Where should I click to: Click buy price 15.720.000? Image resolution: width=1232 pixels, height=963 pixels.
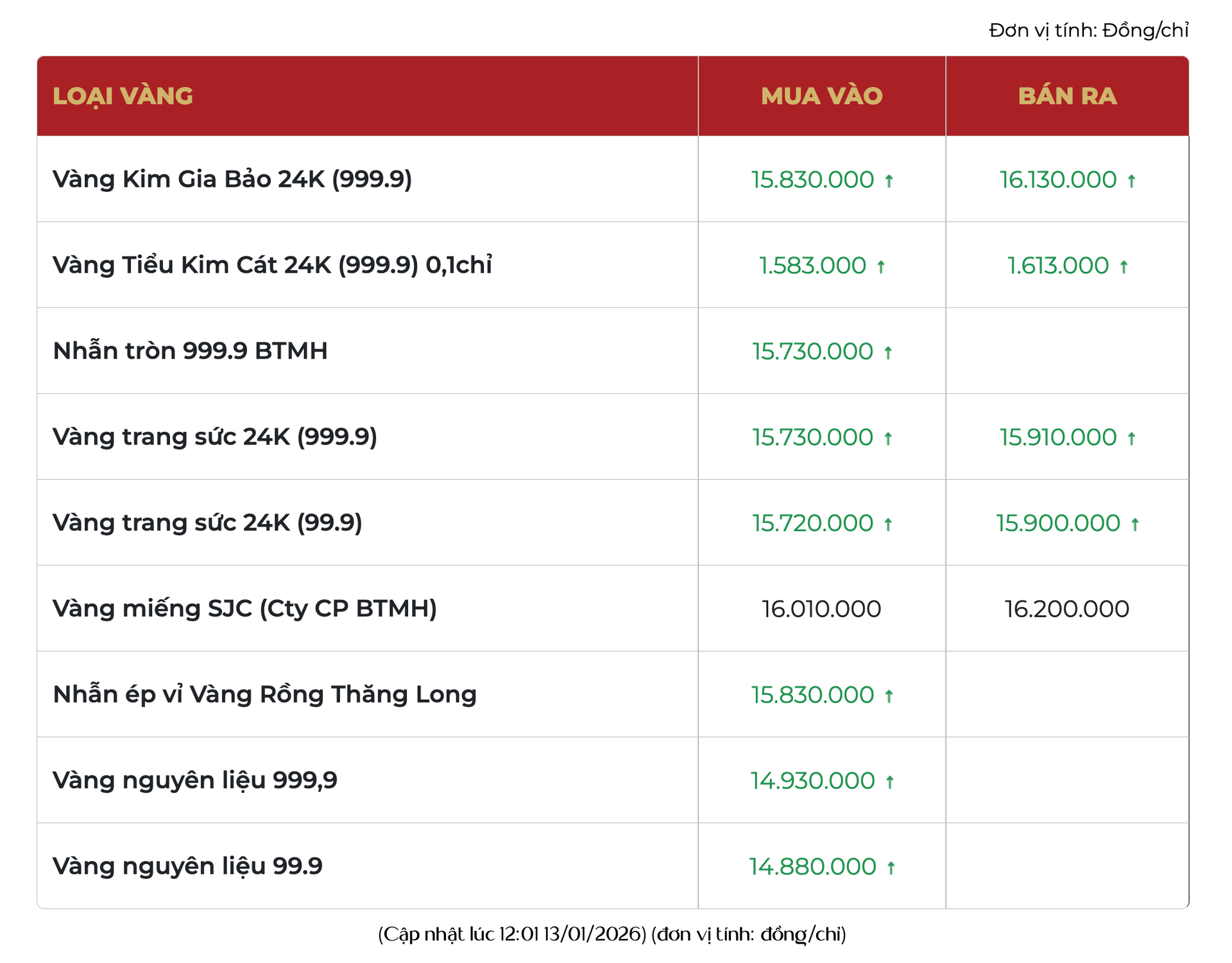(x=812, y=524)
